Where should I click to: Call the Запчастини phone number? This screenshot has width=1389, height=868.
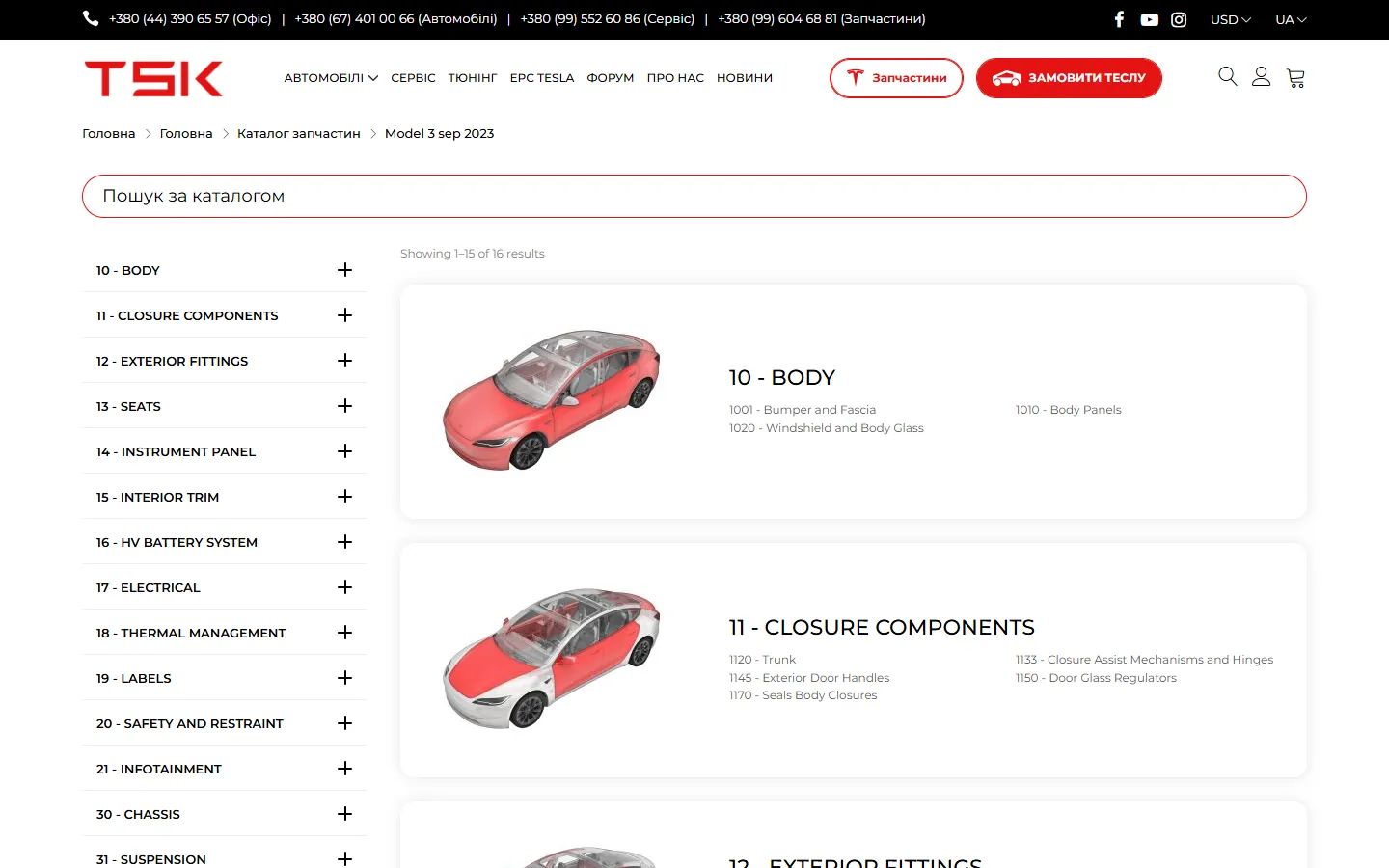pyautogui.click(x=822, y=19)
